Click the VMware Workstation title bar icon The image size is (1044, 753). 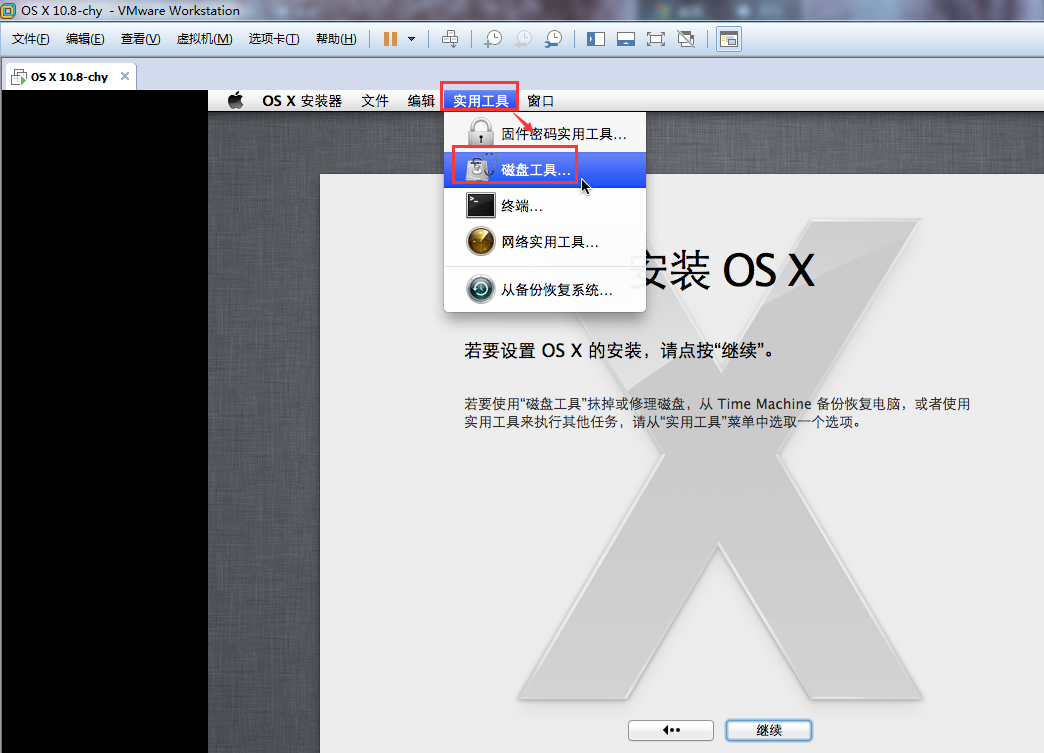coord(8,10)
